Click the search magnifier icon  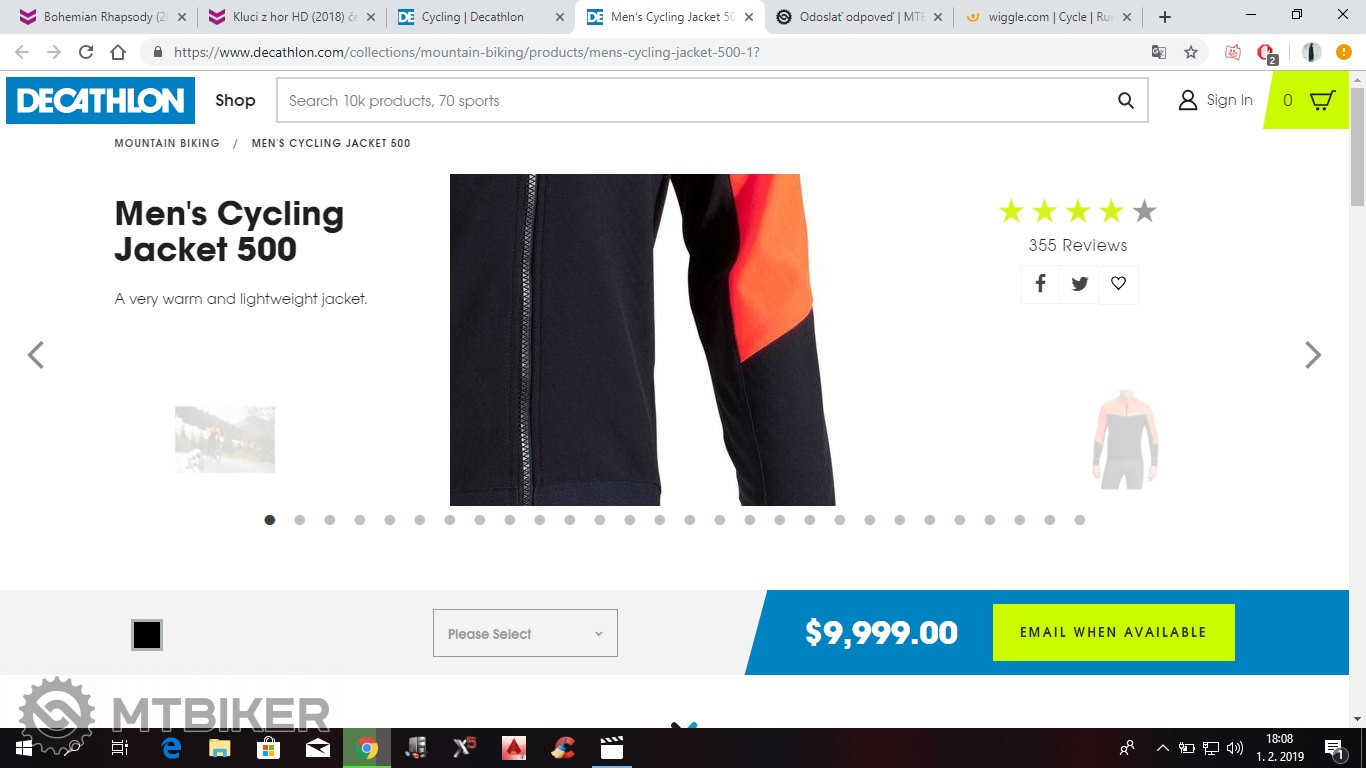[1126, 100]
